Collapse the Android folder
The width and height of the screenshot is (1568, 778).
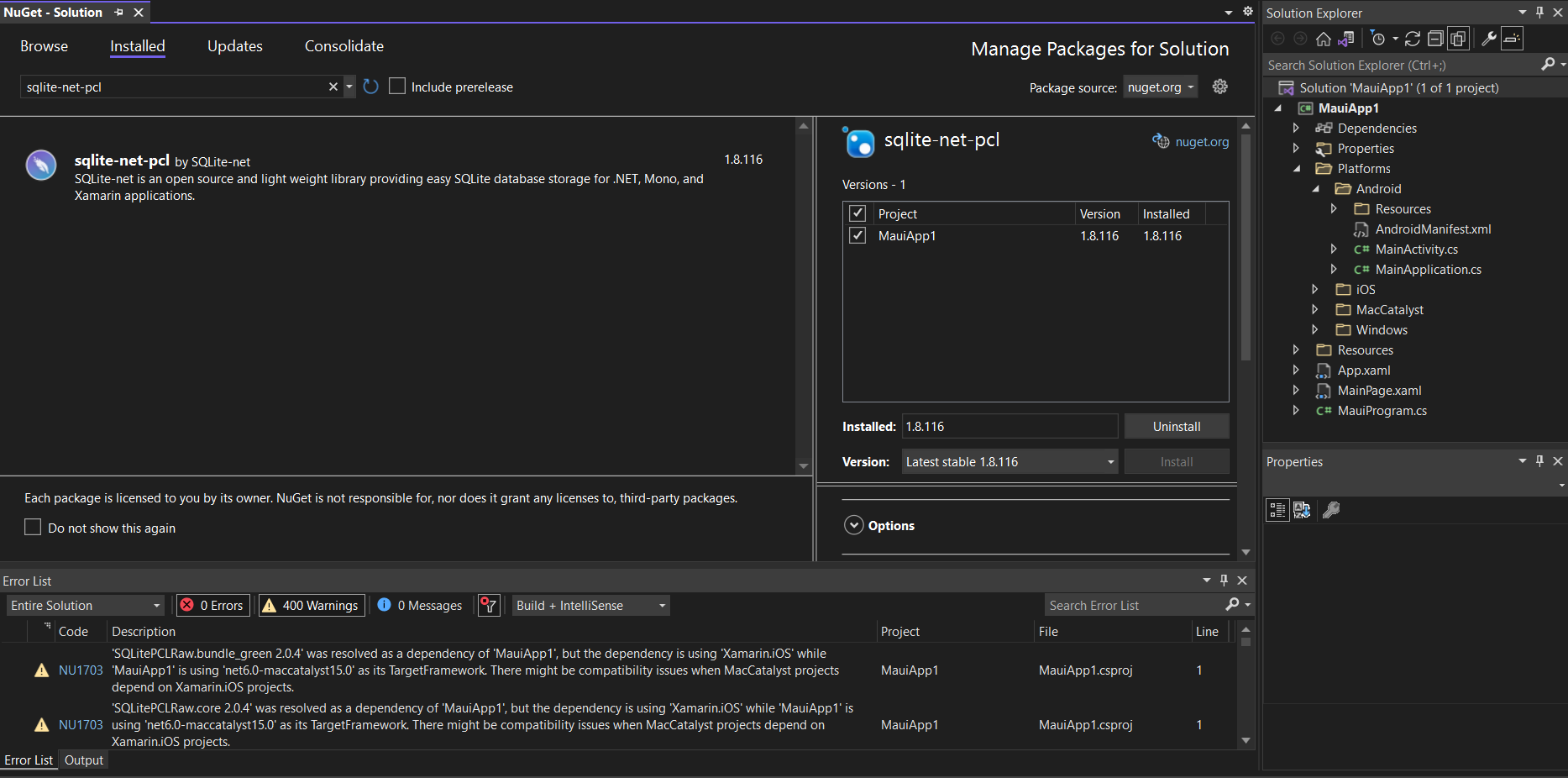[x=1315, y=189]
